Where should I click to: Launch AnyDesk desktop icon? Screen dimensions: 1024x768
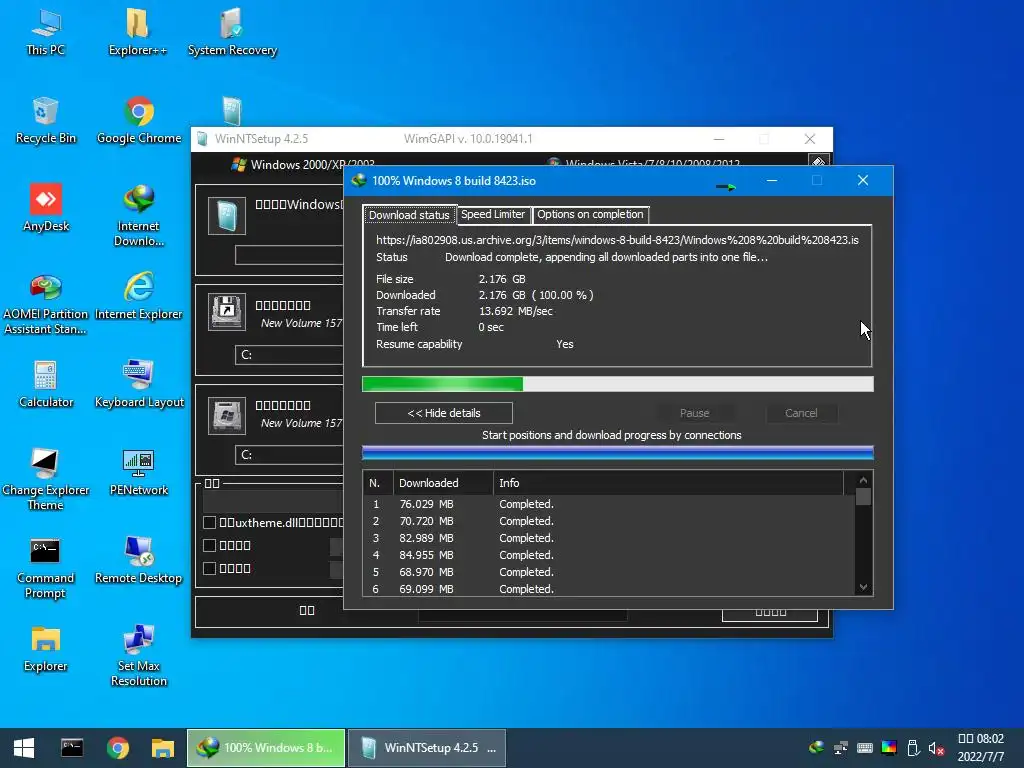click(46, 209)
